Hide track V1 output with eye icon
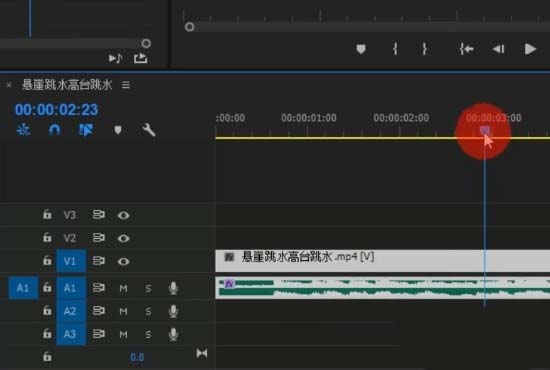Viewport: 550px width, 370px height. pos(123,261)
